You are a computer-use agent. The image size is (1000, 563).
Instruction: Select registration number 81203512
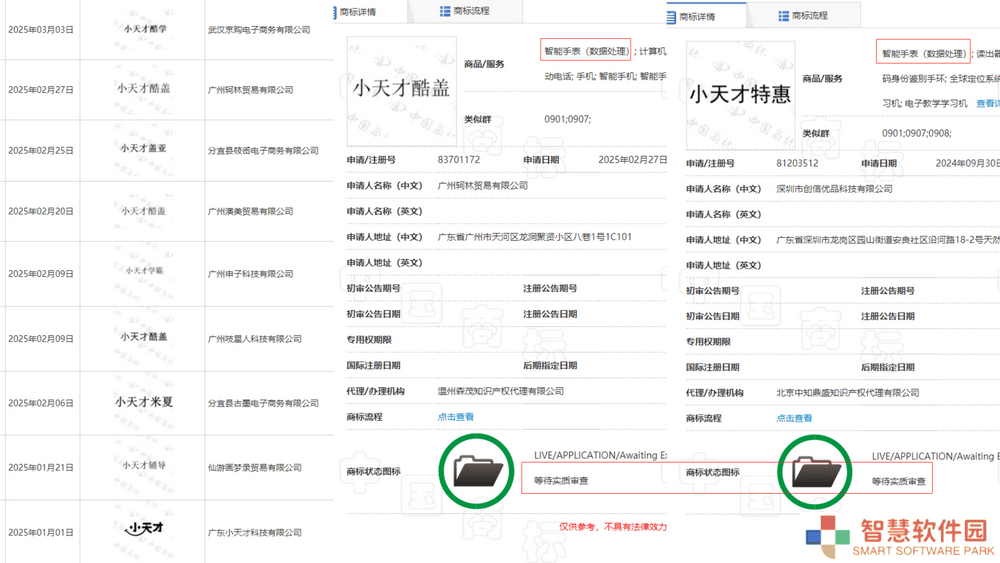click(x=797, y=163)
